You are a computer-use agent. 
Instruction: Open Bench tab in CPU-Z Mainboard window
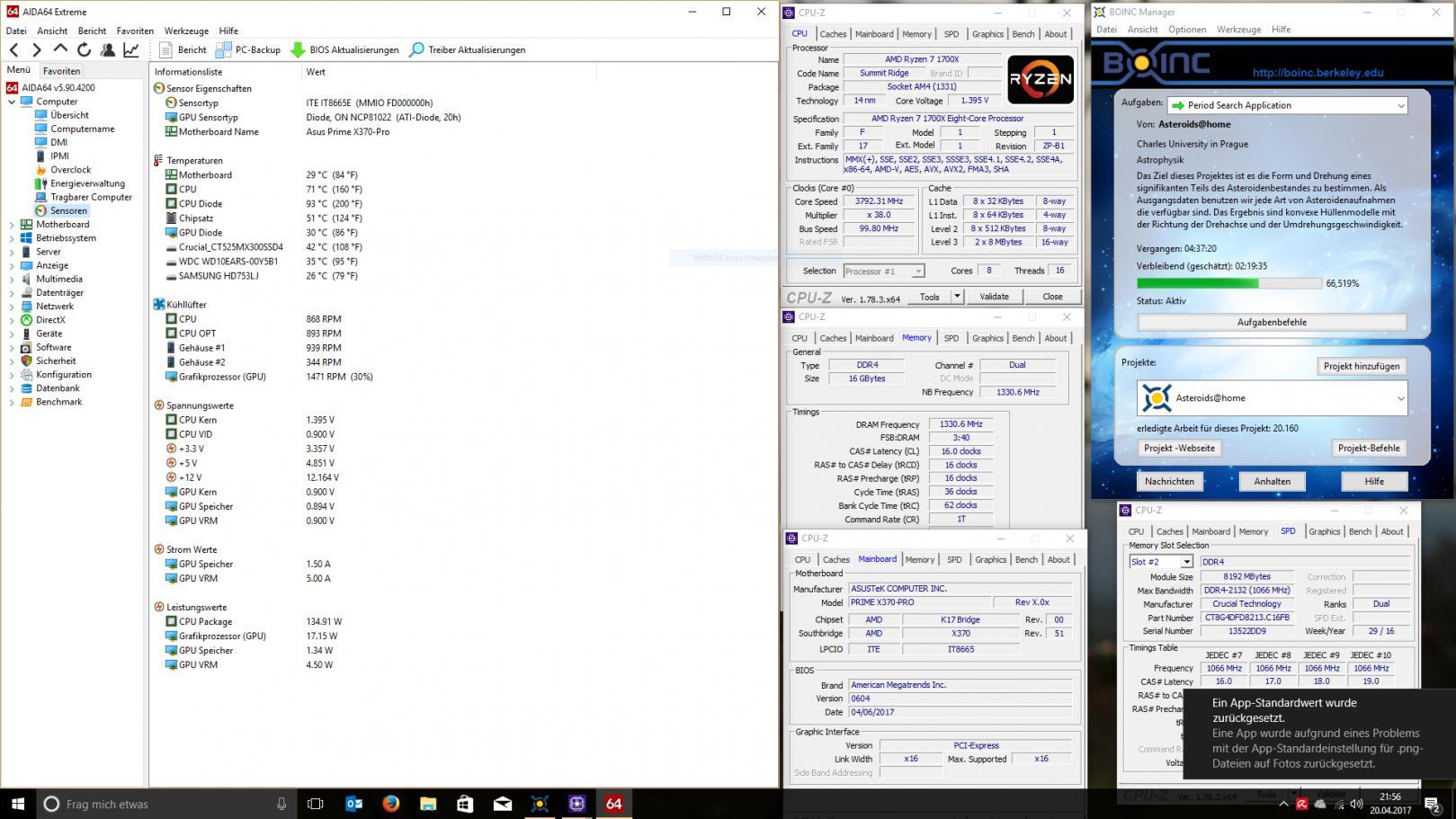pos(1026,559)
